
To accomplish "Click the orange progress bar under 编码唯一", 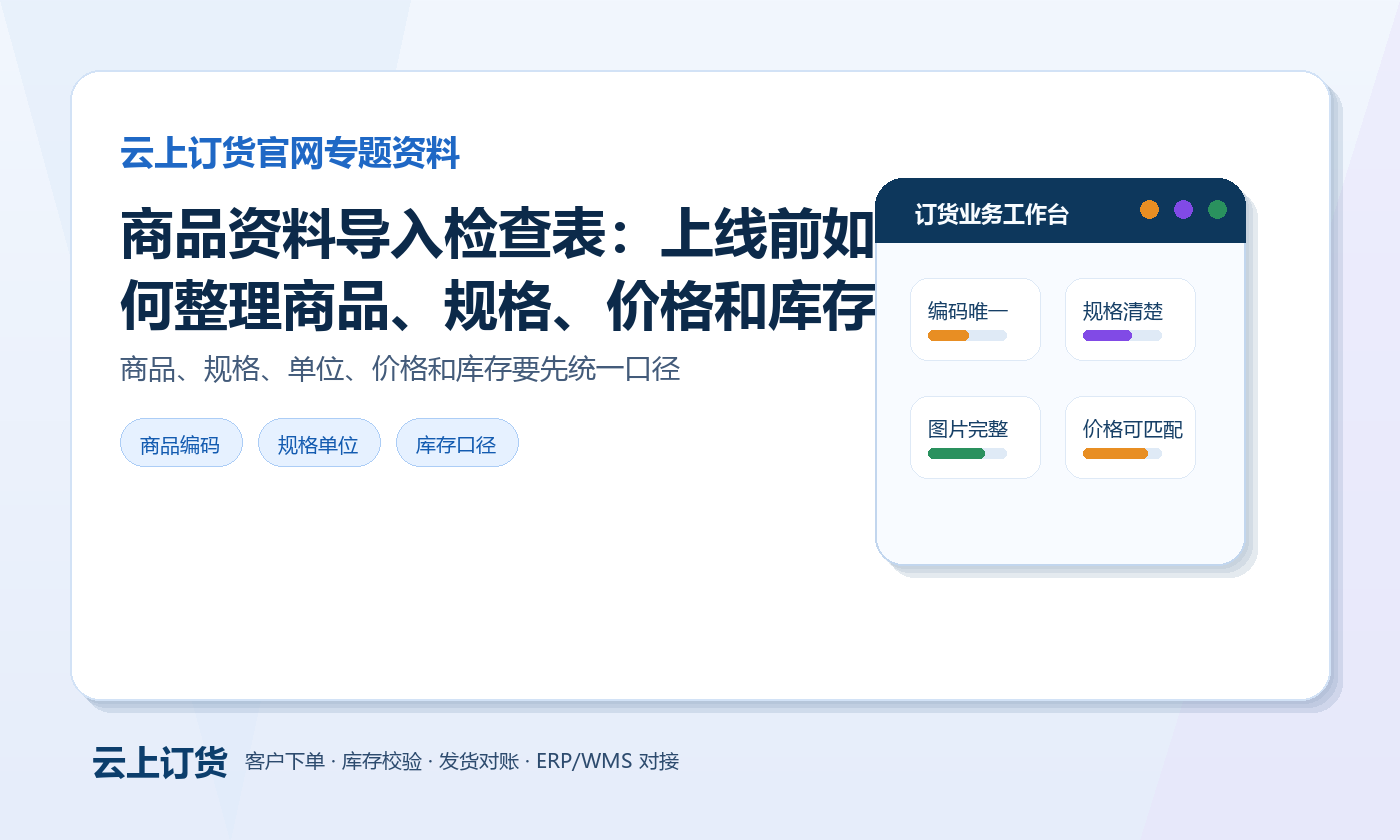I will [x=948, y=335].
